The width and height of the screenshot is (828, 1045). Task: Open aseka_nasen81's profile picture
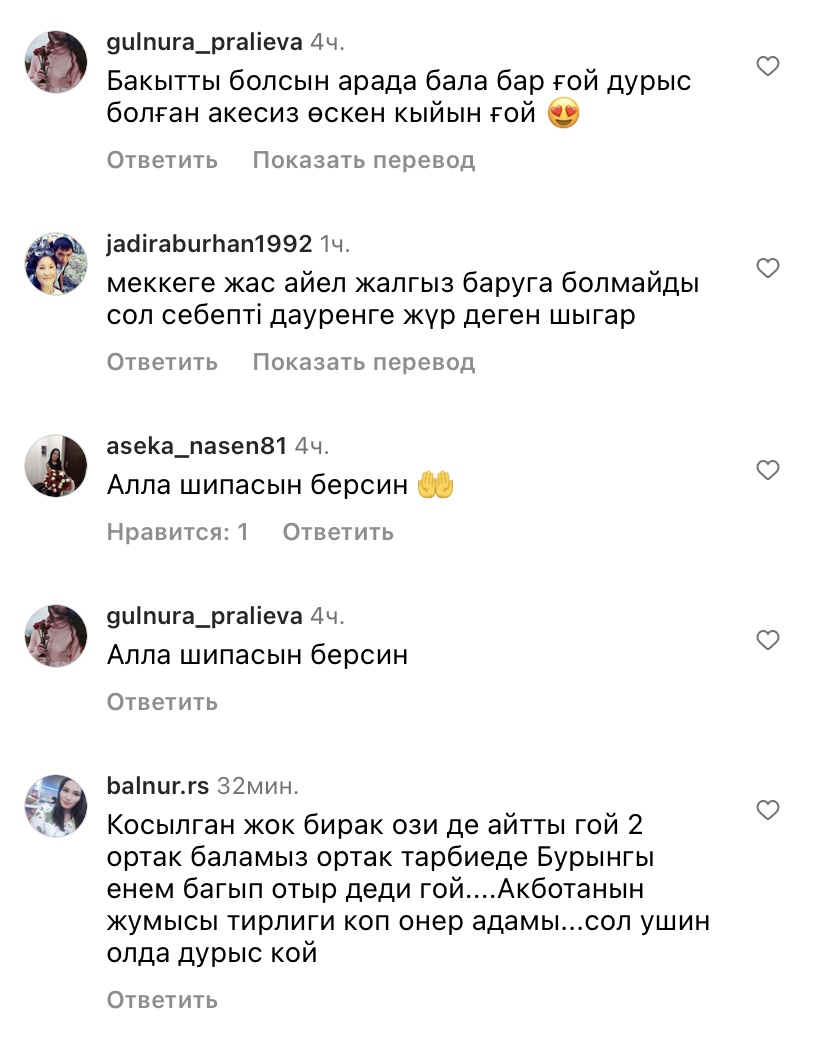56,466
